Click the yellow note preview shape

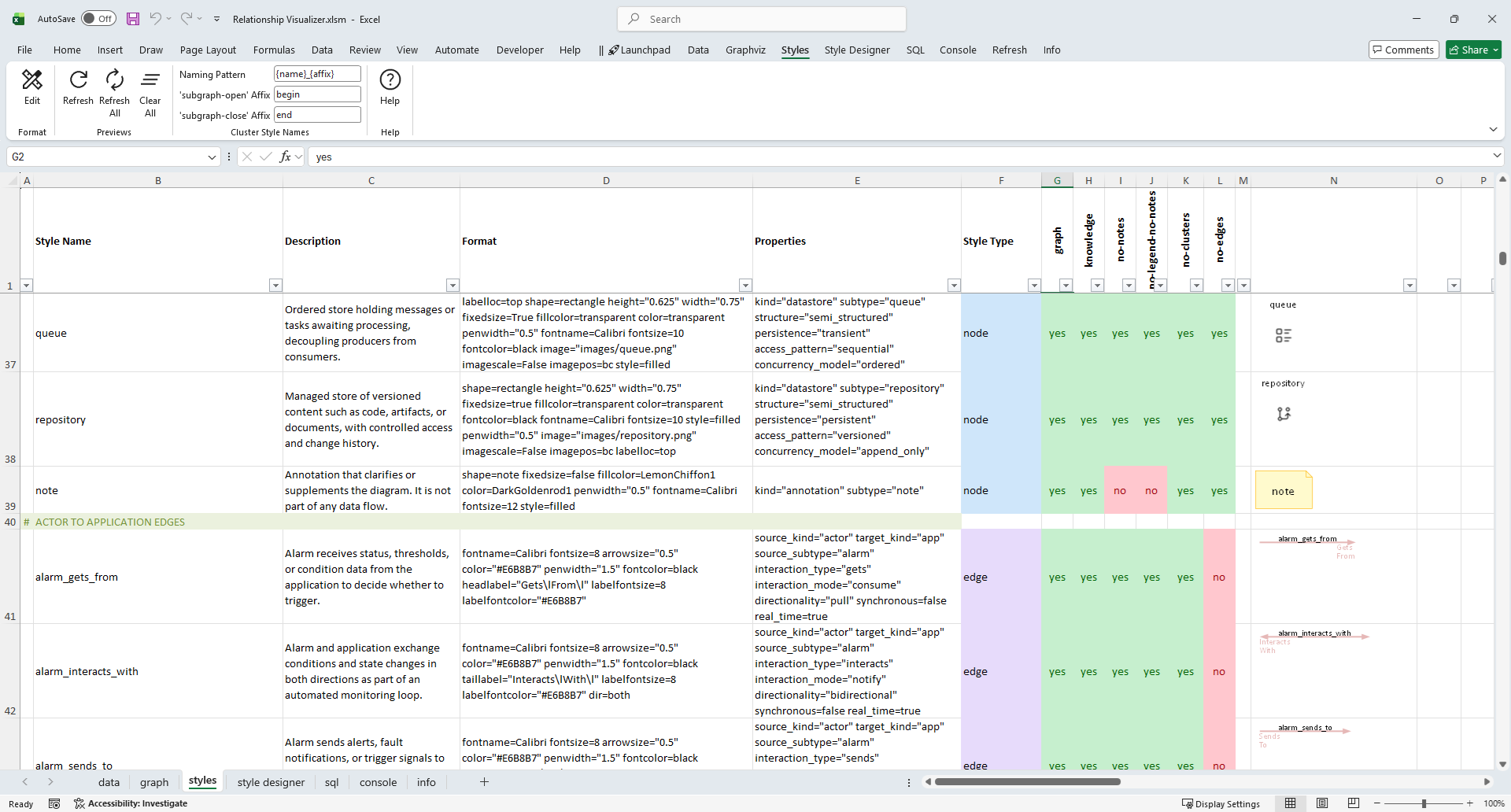(x=1284, y=490)
